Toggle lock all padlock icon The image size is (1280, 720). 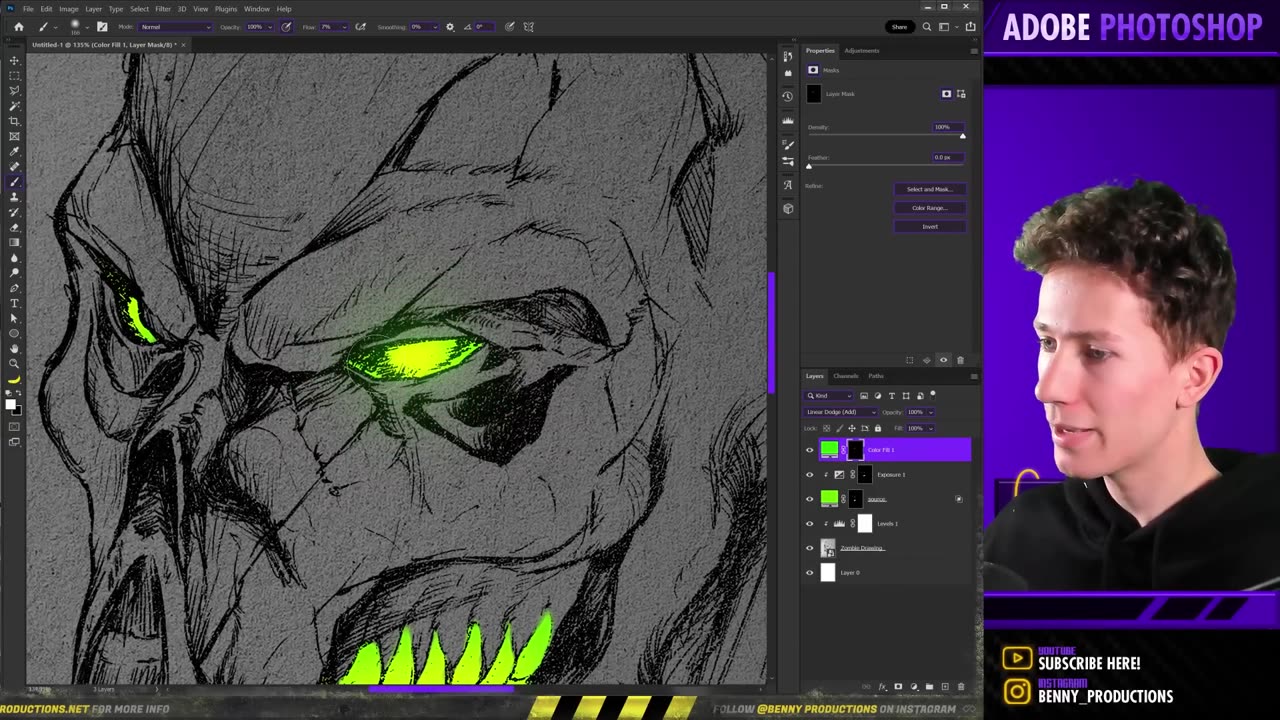coord(878,428)
